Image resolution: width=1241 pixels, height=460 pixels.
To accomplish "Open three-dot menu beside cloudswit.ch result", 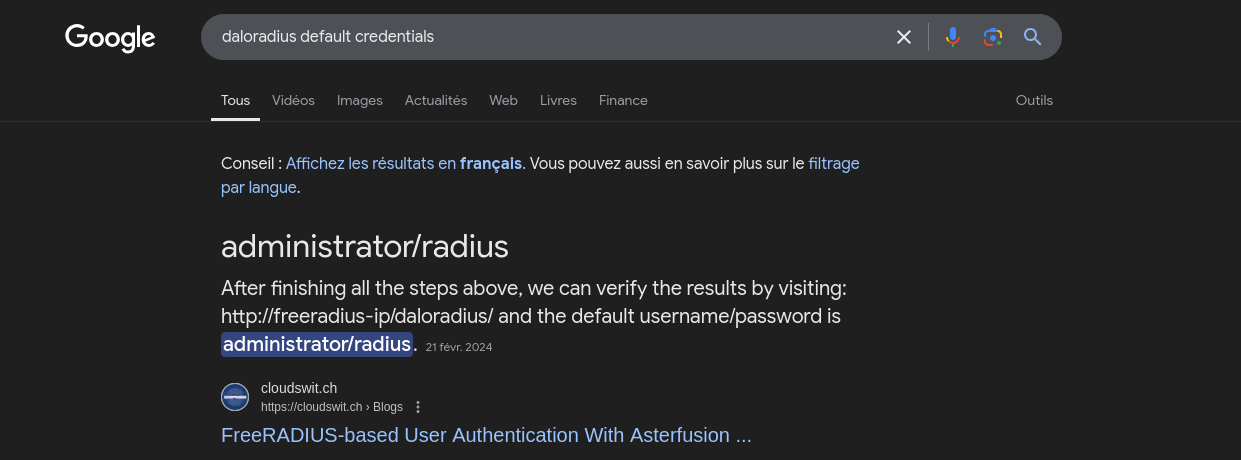I will 418,407.
